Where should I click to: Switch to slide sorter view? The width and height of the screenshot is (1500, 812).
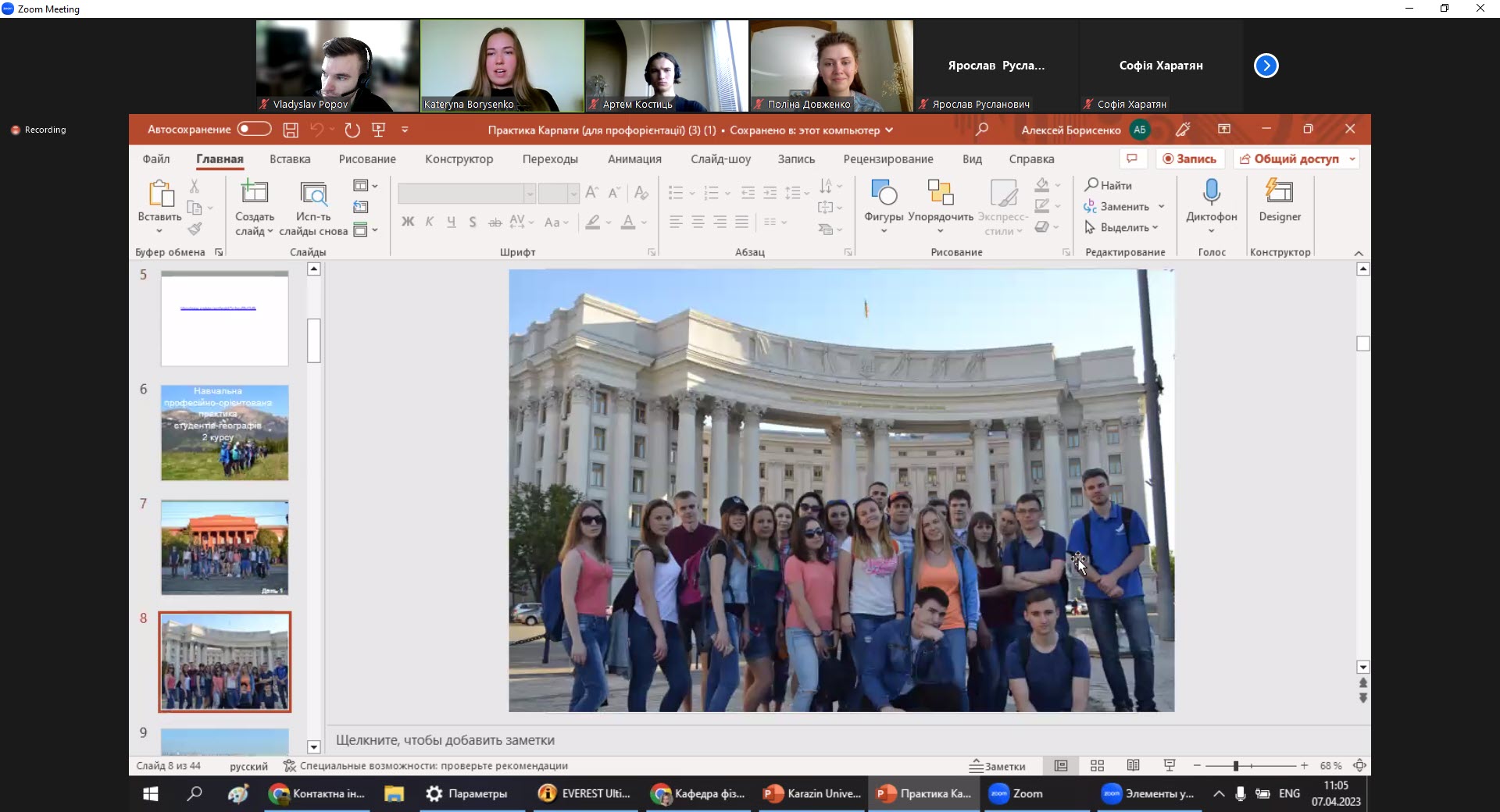click(x=1097, y=766)
